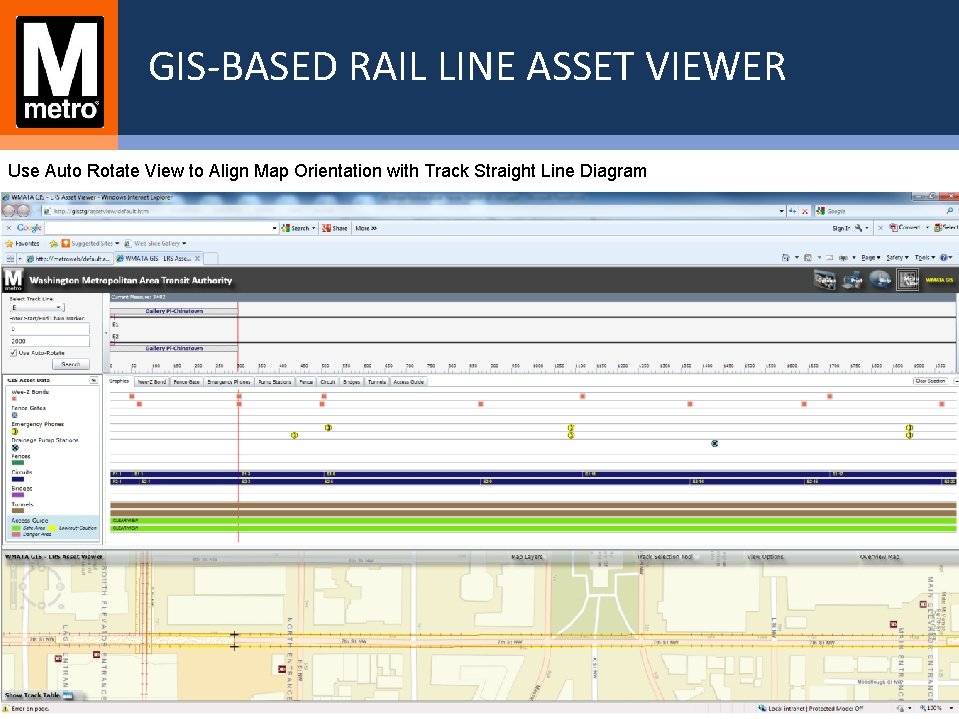Viewport: 959px width, 719px height.
Task: Click Emergency Phones legend icon
Action: (x=15, y=431)
